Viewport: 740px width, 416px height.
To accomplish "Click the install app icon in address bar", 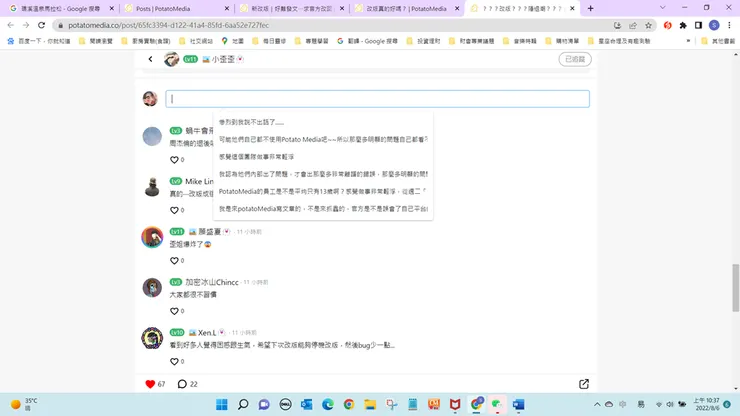I will (x=617, y=25).
